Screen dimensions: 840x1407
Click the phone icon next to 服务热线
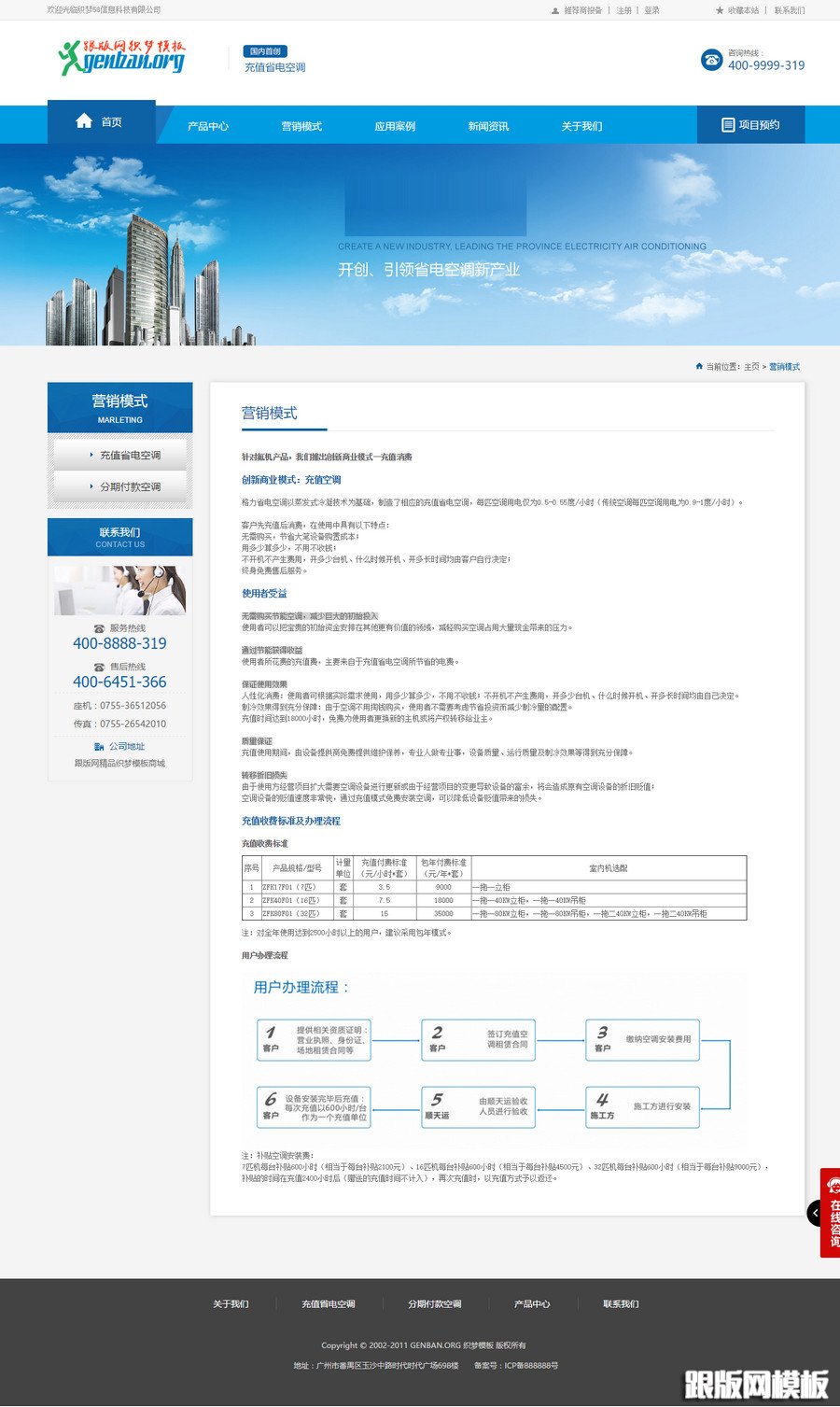pyautogui.click(x=100, y=628)
